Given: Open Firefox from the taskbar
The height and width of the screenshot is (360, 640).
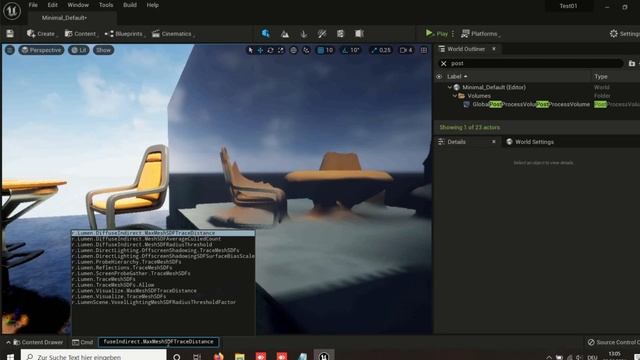Looking at the screenshot, I should point(218,356).
